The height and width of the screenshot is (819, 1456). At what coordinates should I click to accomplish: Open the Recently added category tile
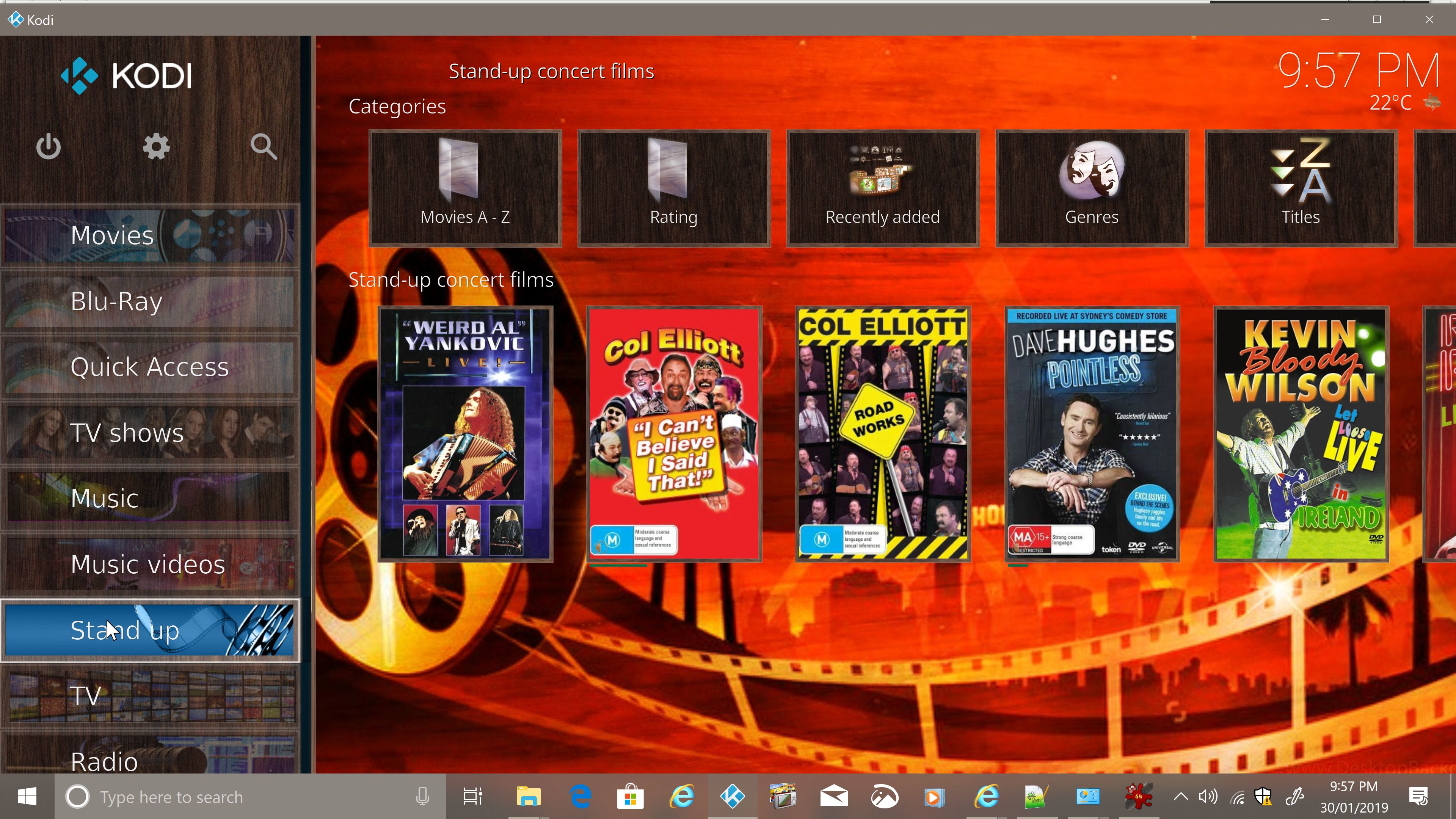(x=883, y=188)
